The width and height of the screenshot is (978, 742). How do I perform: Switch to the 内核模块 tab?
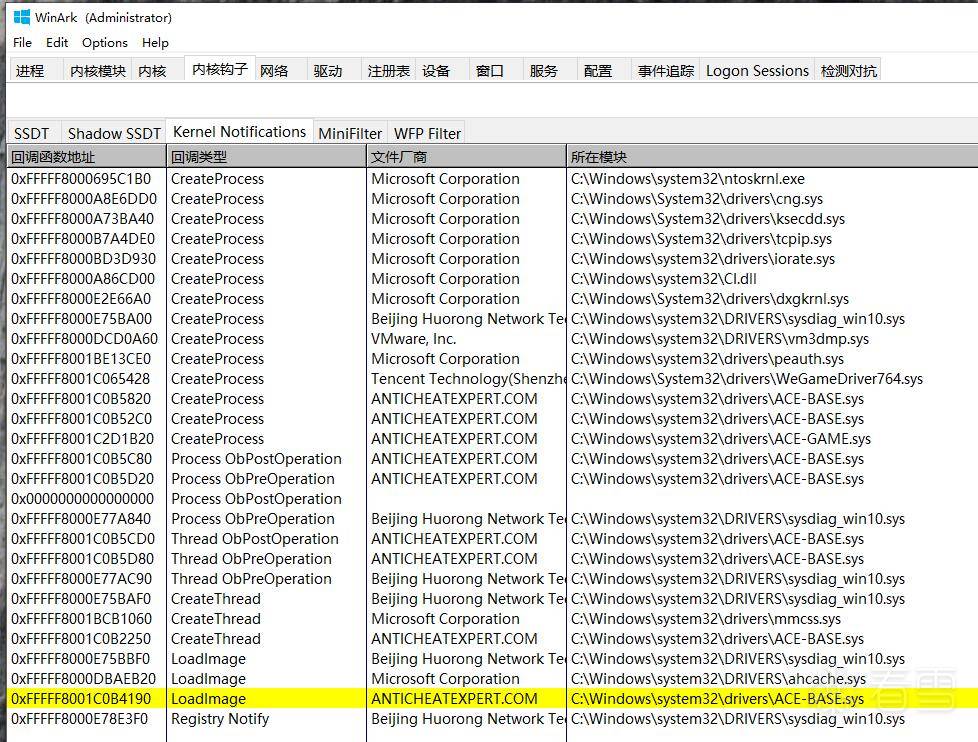(98, 70)
